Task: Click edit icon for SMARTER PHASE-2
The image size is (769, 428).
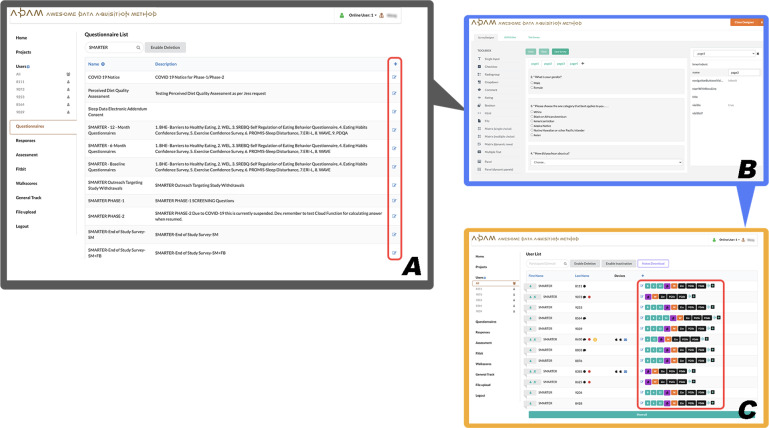Action: click(x=394, y=218)
